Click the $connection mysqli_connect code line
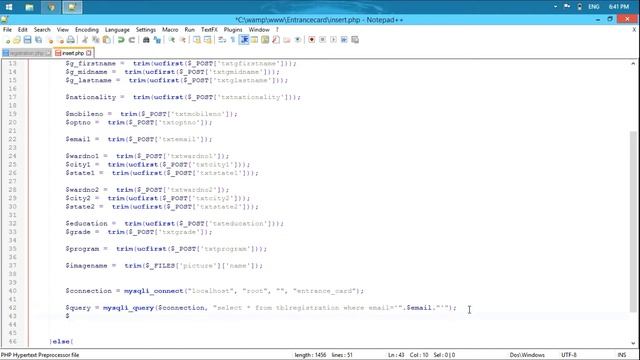The height and width of the screenshot is (360, 640). (x=214, y=291)
